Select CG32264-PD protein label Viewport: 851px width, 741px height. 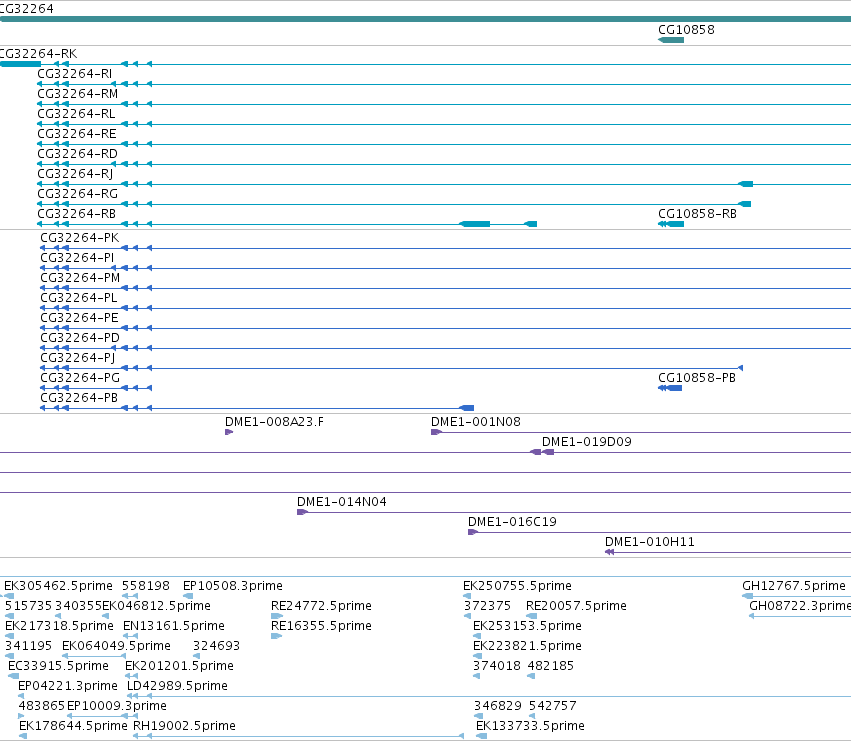(x=80, y=338)
